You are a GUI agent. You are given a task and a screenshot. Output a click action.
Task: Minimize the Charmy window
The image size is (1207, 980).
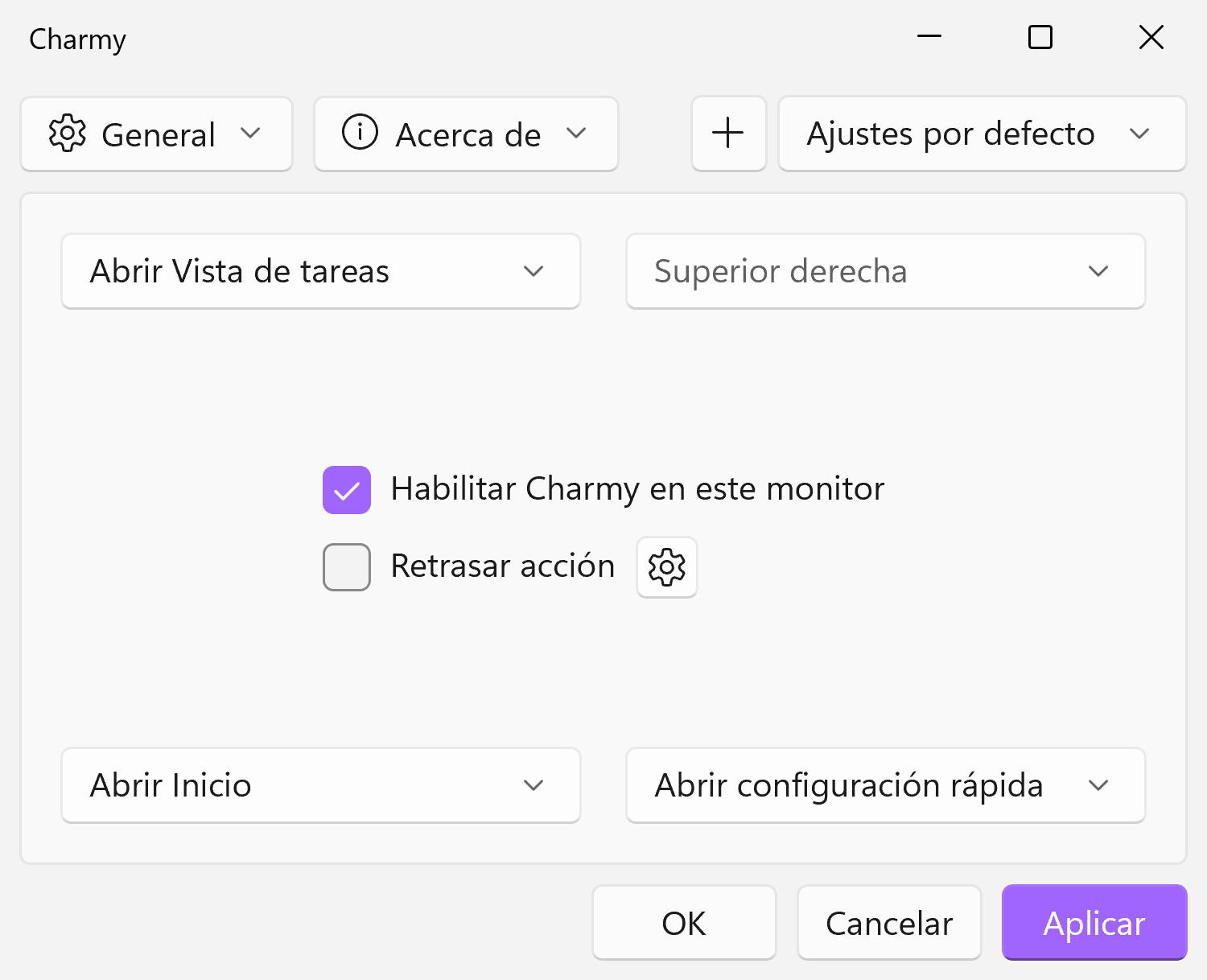[929, 37]
